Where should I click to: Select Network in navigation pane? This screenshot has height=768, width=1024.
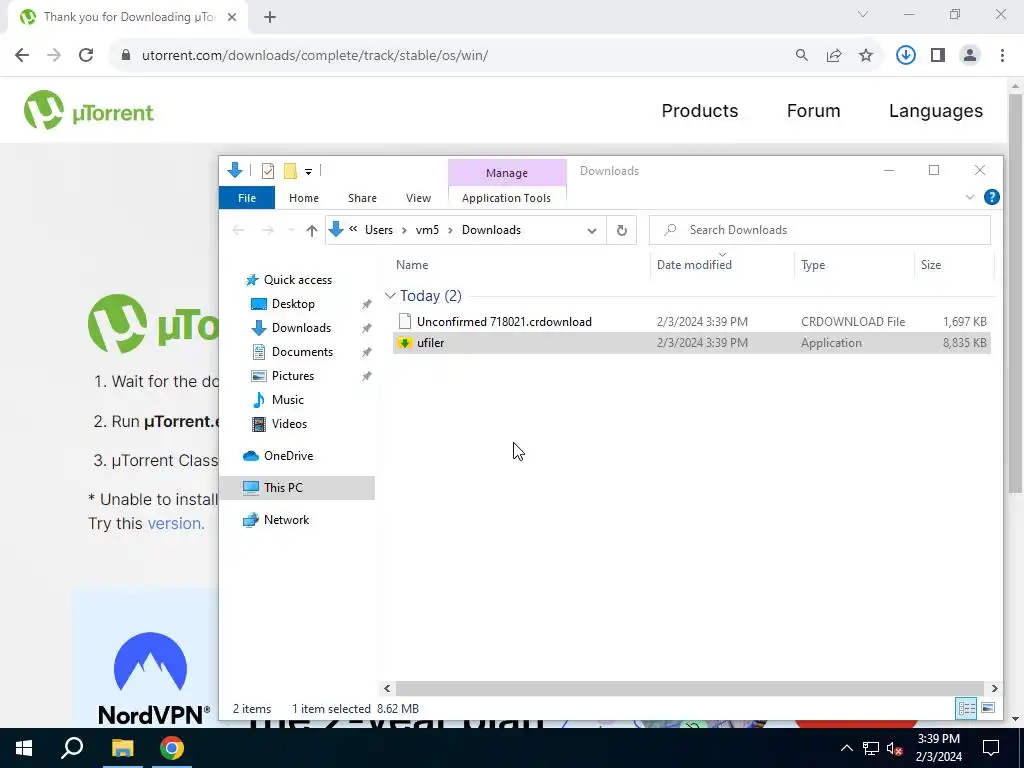[x=287, y=520]
